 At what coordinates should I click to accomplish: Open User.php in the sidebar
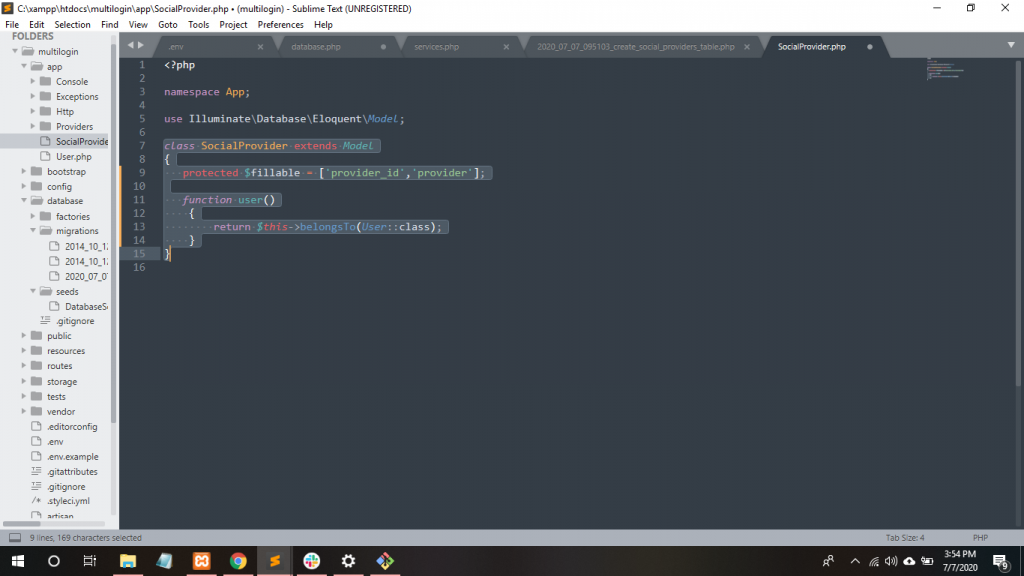(x=73, y=157)
